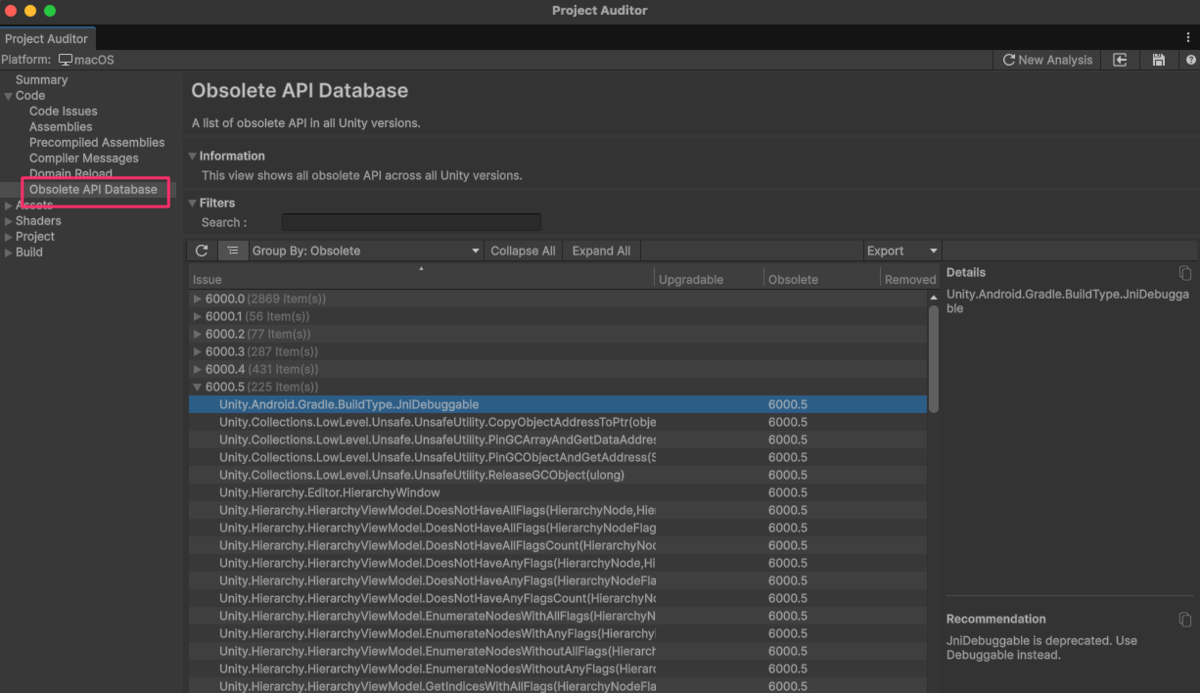Select Code Issues in the sidebar

coord(63,111)
